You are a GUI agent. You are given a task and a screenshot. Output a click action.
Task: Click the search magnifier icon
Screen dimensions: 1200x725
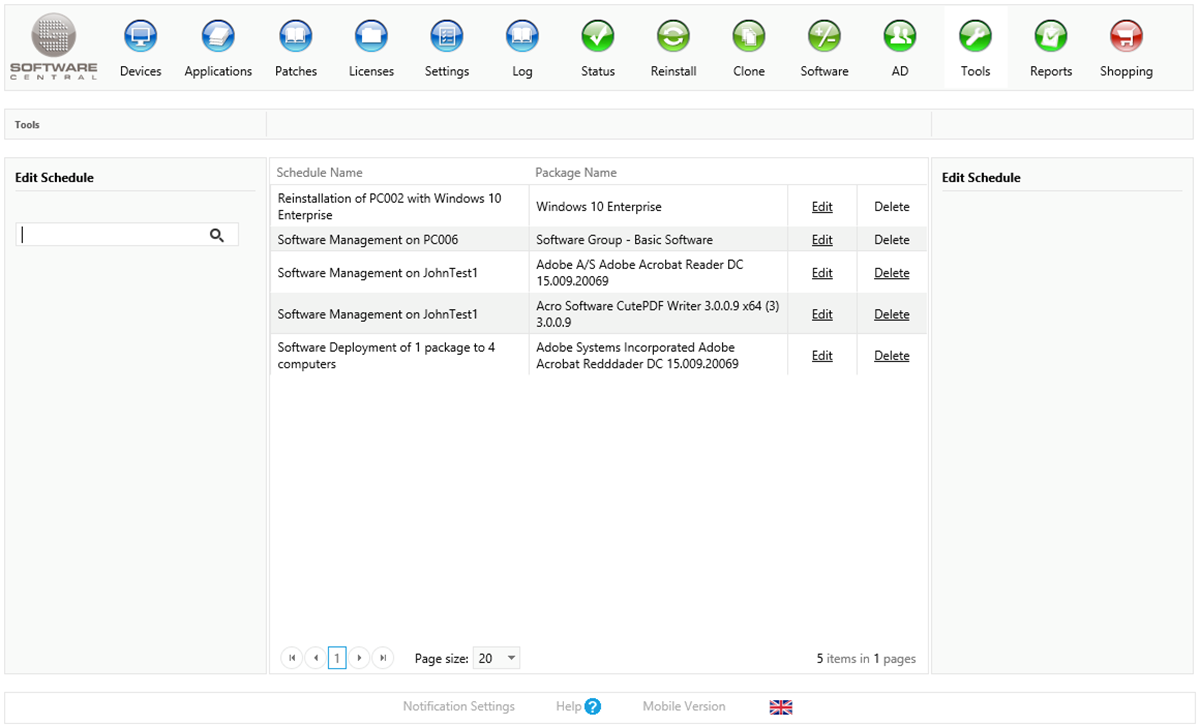pos(217,235)
